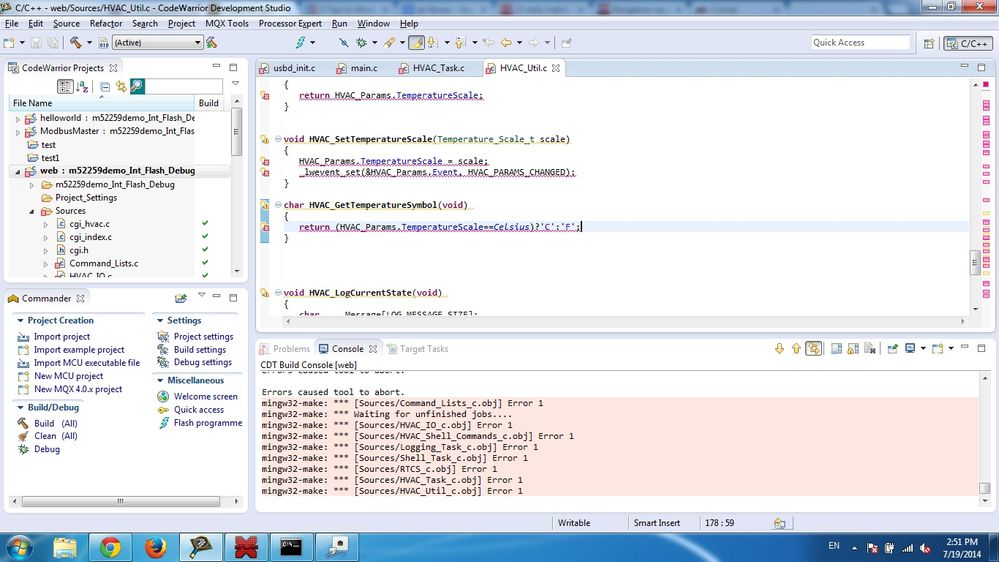999x562 pixels.
Task: Click the Open Perspective icon
Action: pyautogui.click(x=929, y=43)
